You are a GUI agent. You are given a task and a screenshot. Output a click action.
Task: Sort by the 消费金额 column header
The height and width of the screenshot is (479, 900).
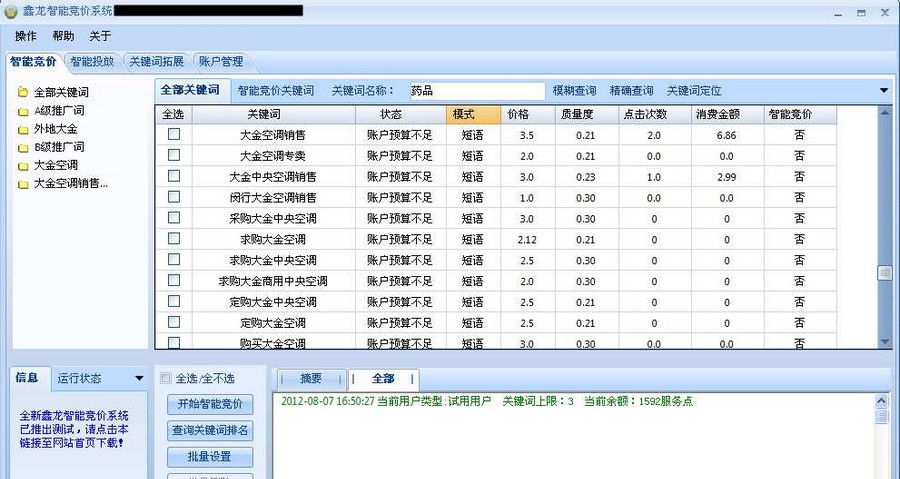click(x=728, y=115)
